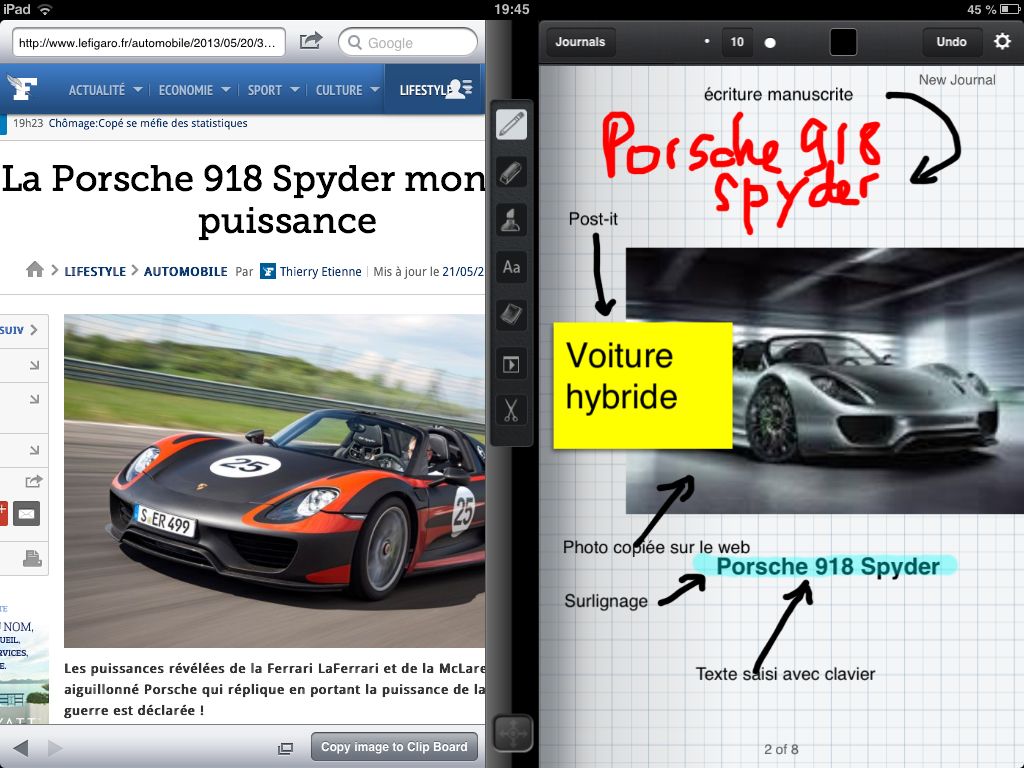Open the pen size value 10
The height and width of the screenshot is (768, 1024).
[737, 42]
